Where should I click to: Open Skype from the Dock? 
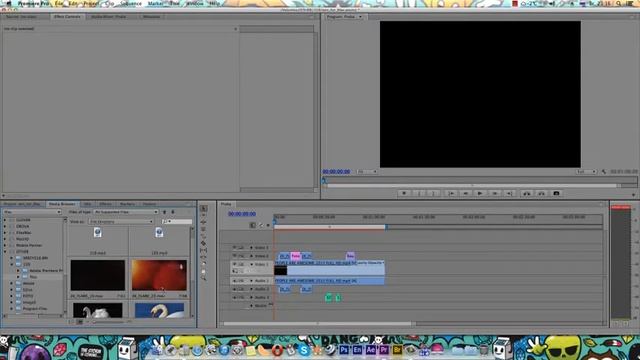tap(304, 350)
